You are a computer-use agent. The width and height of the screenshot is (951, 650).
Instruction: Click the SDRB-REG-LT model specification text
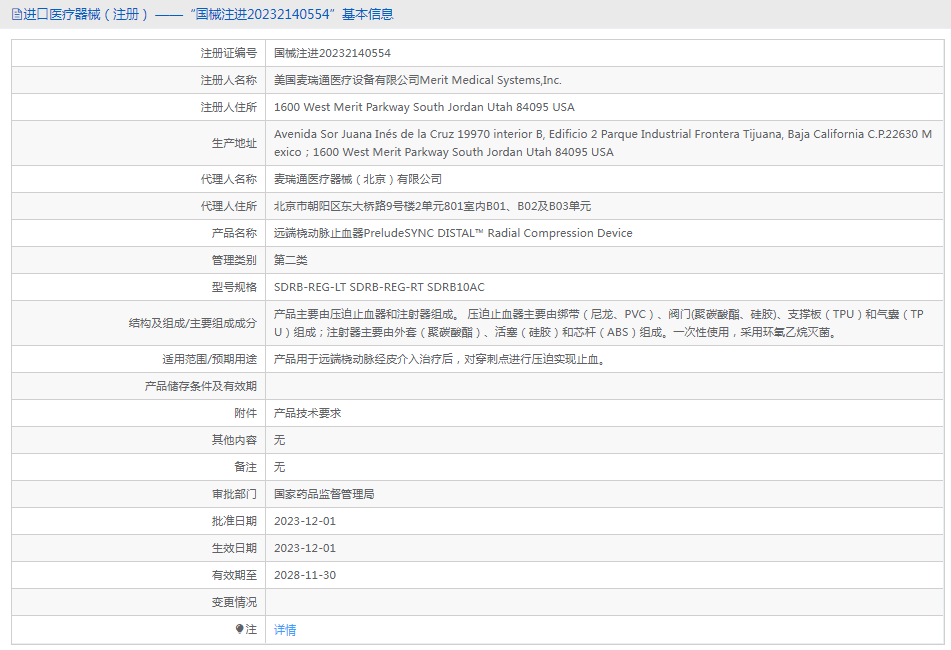coord(380,287)
